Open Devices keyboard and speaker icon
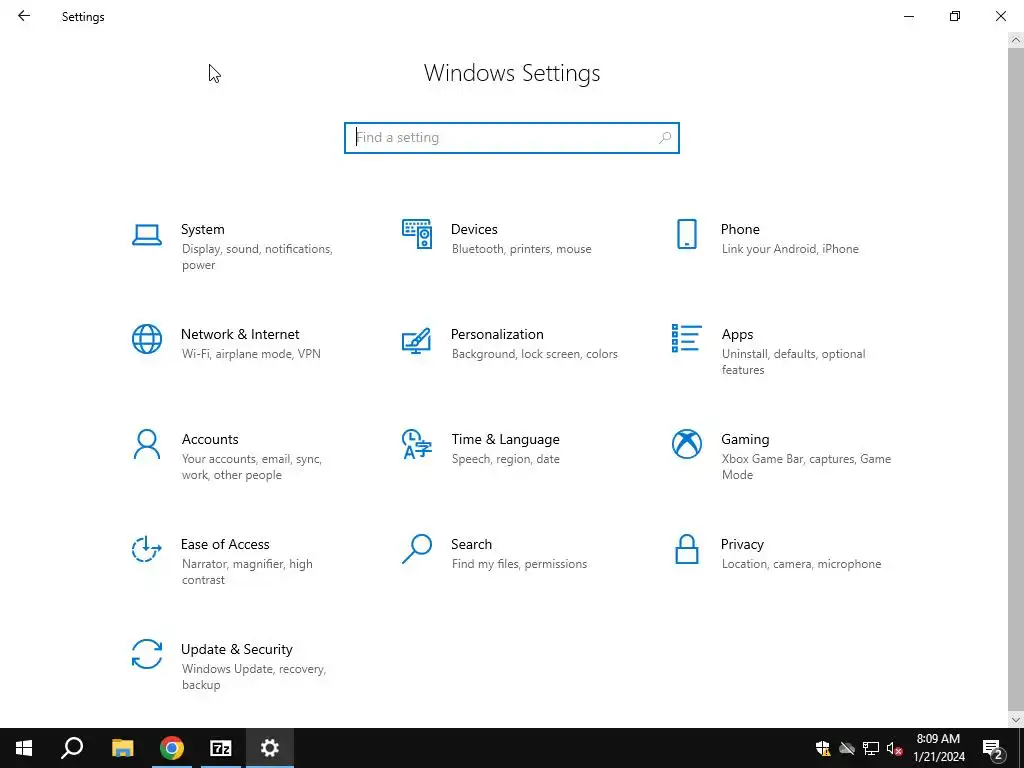The height and width of the screenshot is (768, 1024). click(417, 234)
